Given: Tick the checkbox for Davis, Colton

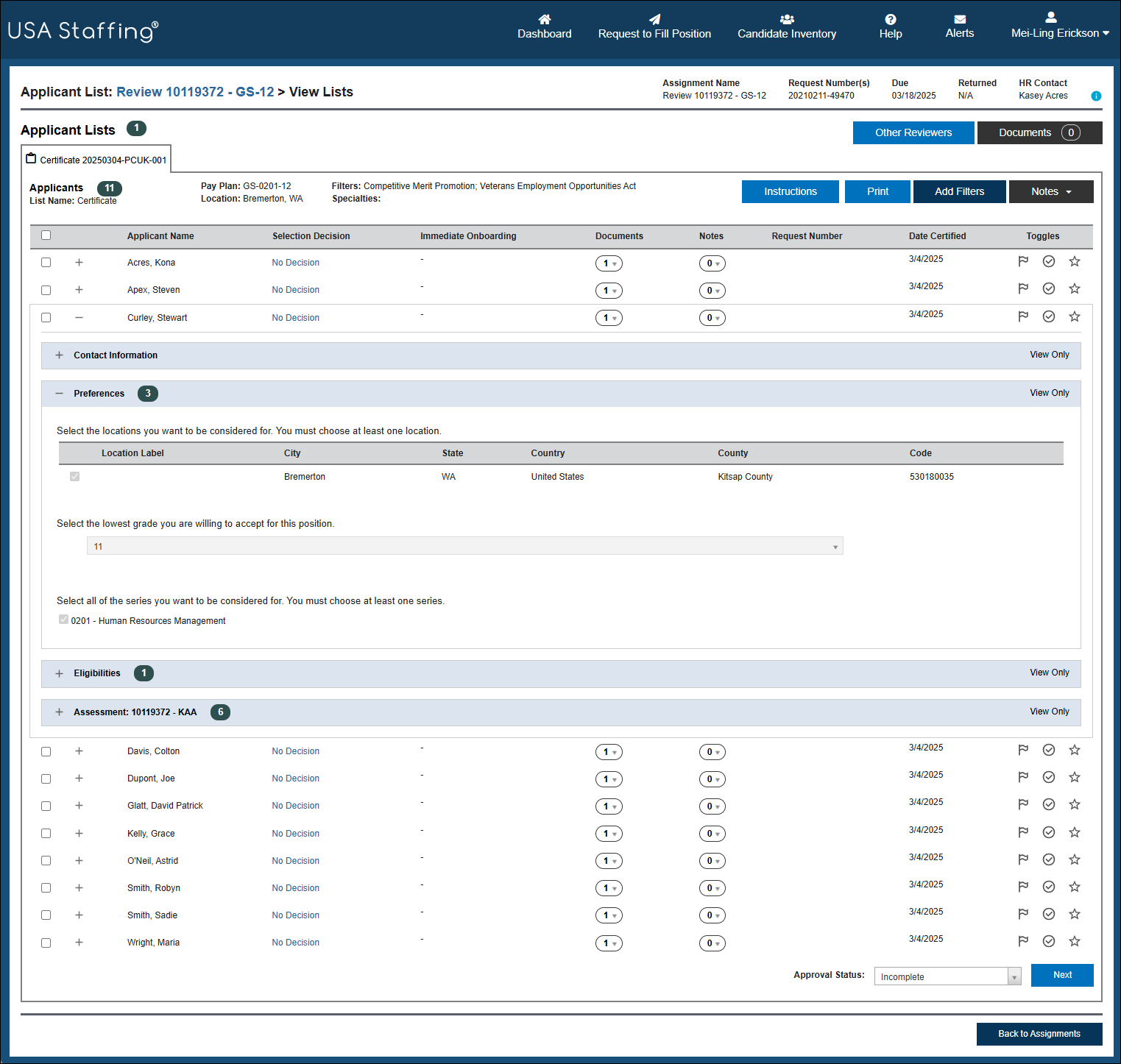Looking at the screenshot, I should tap(46, 751).
